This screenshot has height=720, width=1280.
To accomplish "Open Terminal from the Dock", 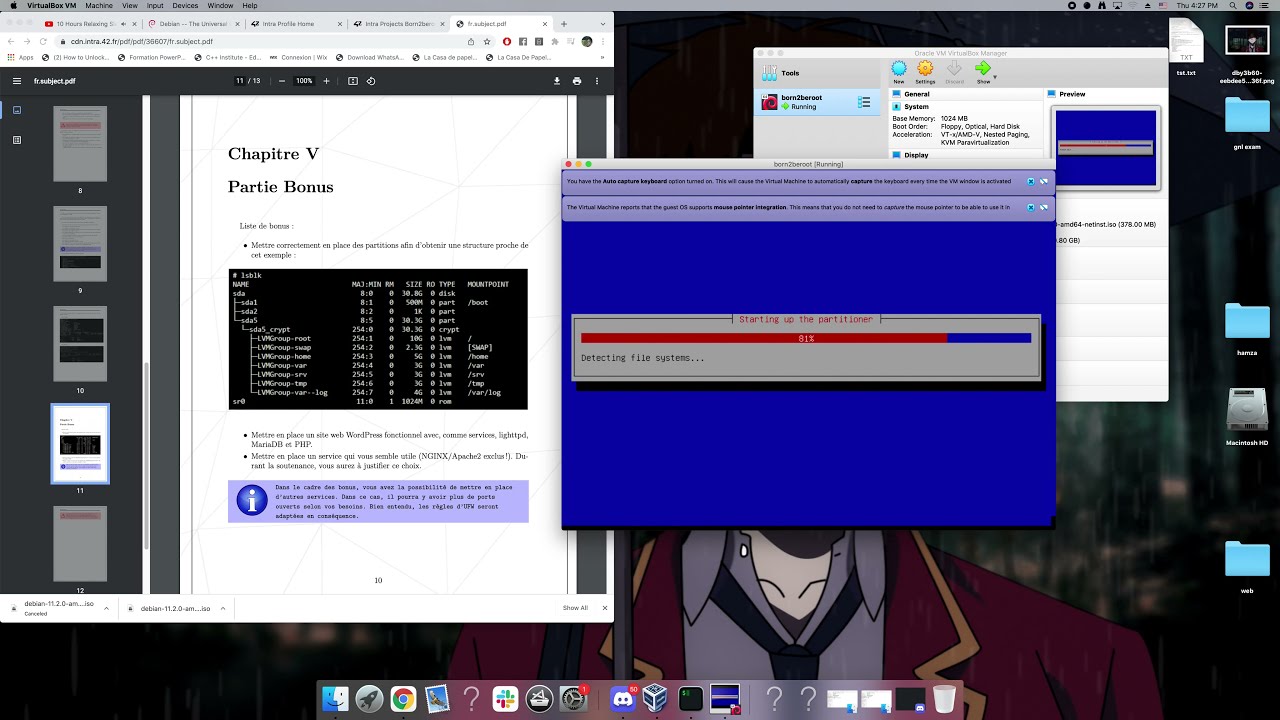I will click(x=690, y=698).
